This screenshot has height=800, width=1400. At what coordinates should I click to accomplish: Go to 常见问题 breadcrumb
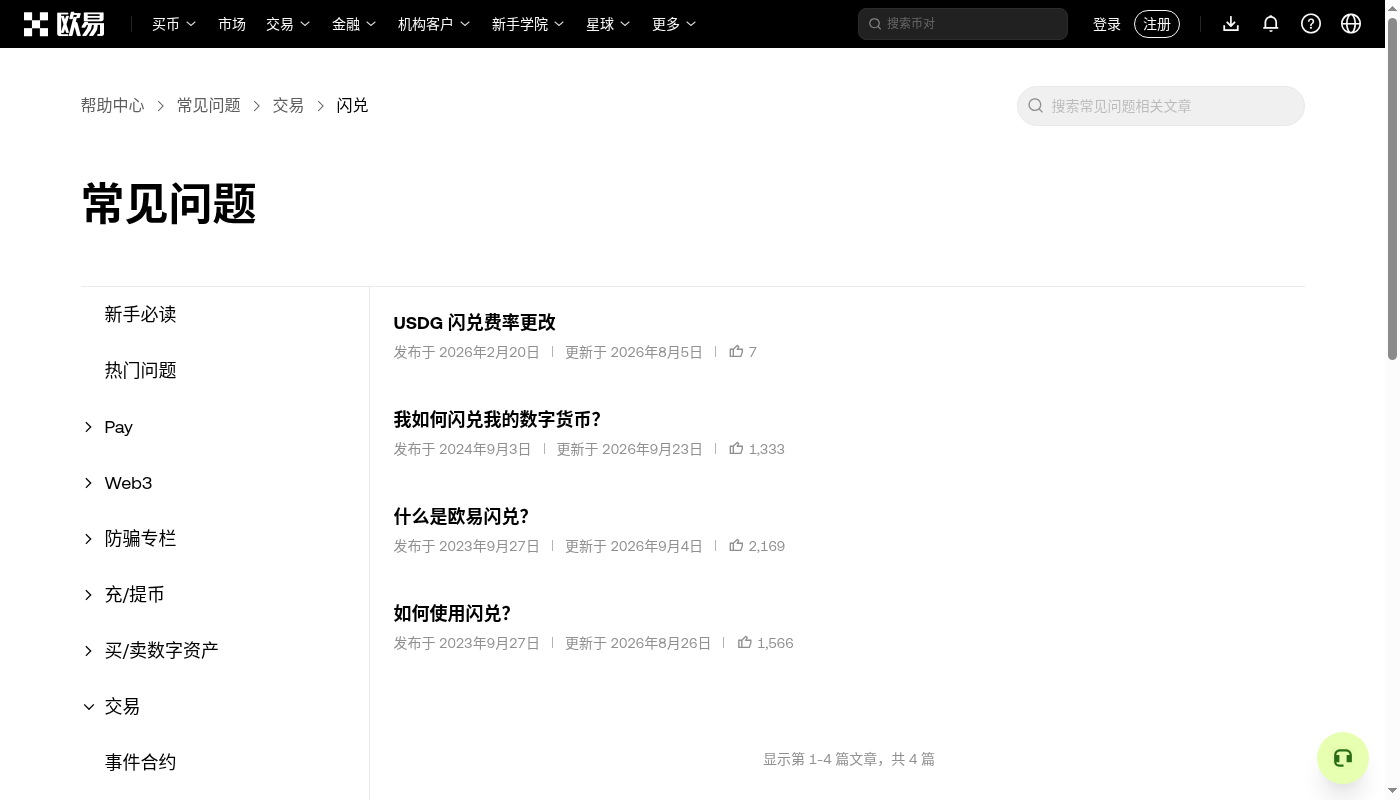[209, 106]
